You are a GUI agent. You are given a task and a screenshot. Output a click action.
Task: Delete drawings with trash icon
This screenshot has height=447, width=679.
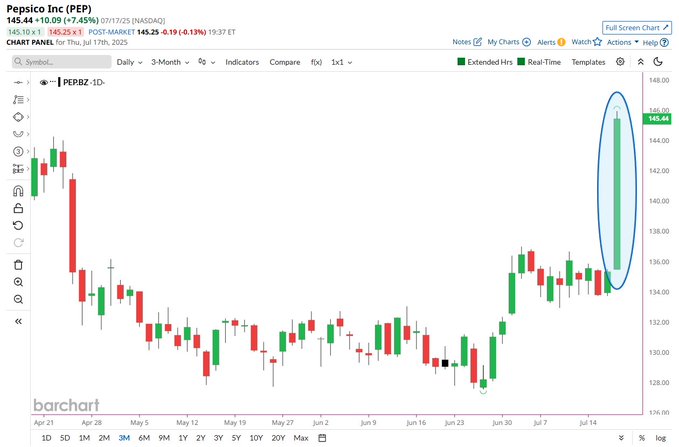tap(18, 265)
